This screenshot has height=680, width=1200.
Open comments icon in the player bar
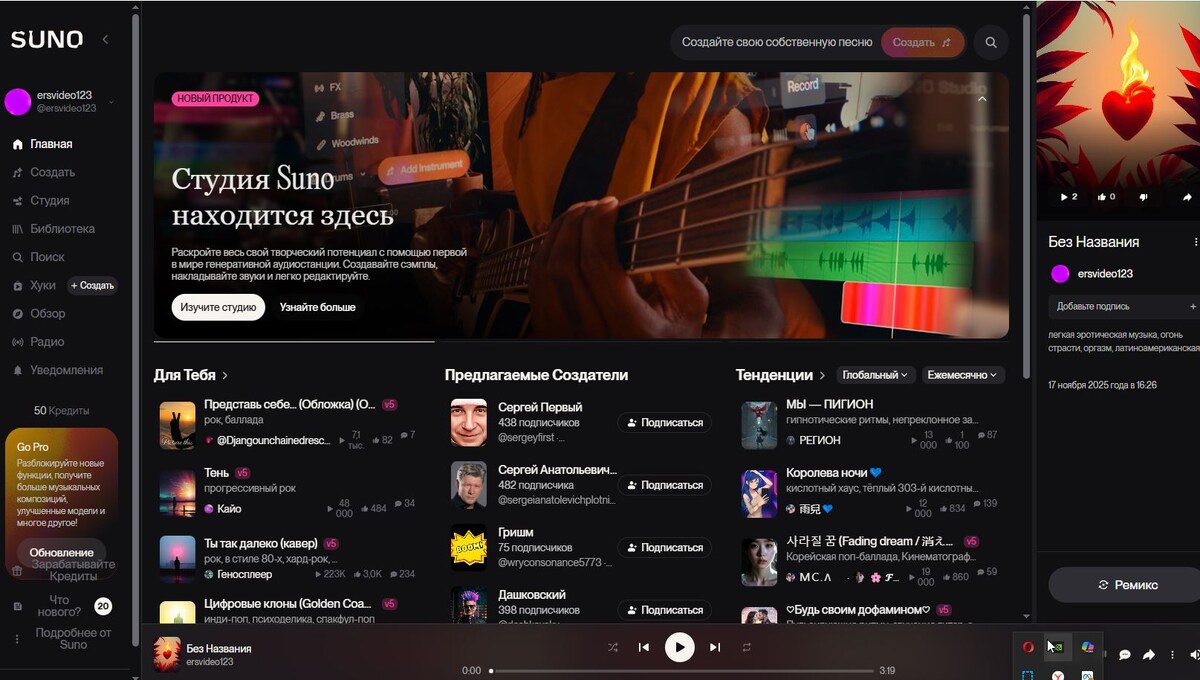coord(1124,655)
